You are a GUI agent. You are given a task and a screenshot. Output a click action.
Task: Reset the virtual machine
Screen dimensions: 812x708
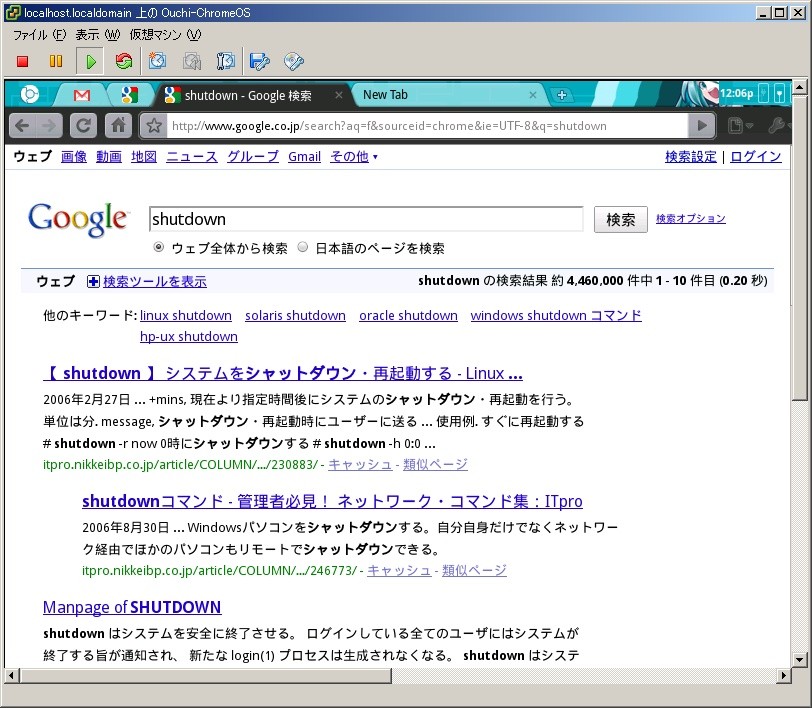click(x=123, y=62)
